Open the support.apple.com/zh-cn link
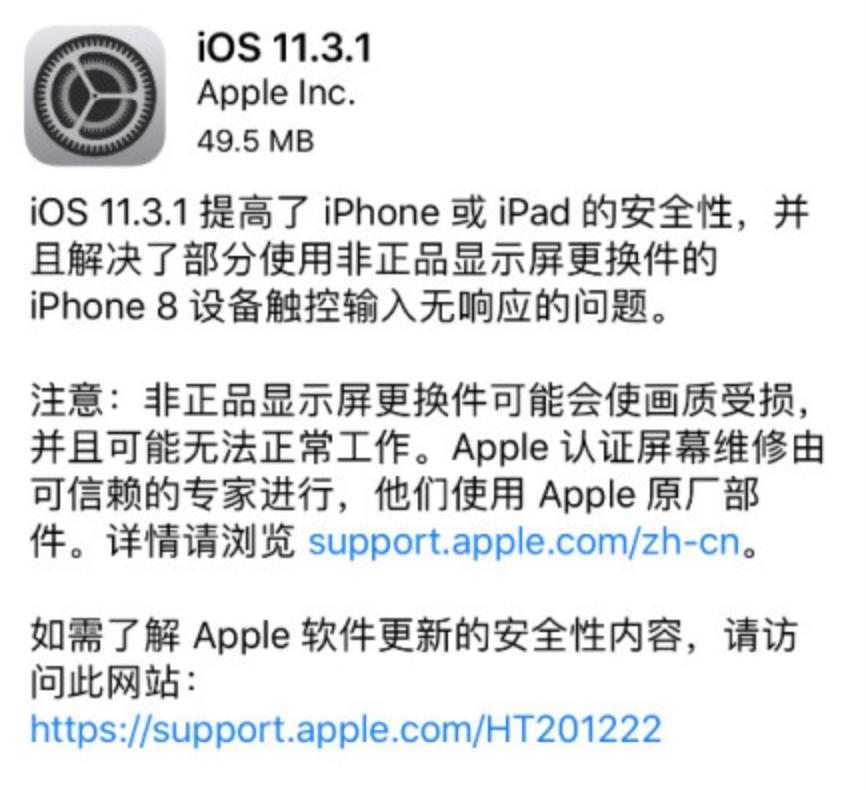 coord(524,542)
